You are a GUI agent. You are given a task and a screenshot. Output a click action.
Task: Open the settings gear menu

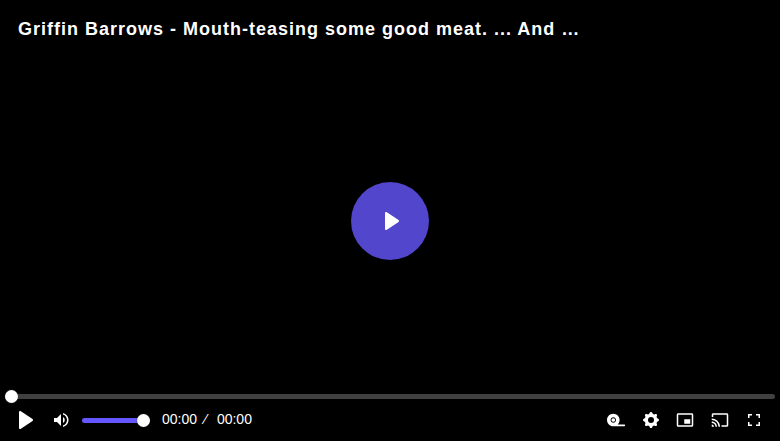[651, 420]
